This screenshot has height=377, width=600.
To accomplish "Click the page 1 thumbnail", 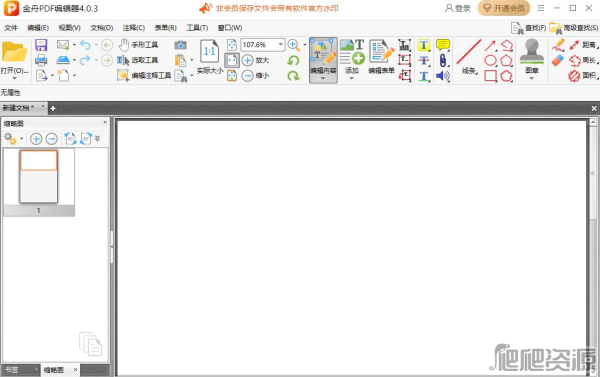I will (x=39, y=176).
